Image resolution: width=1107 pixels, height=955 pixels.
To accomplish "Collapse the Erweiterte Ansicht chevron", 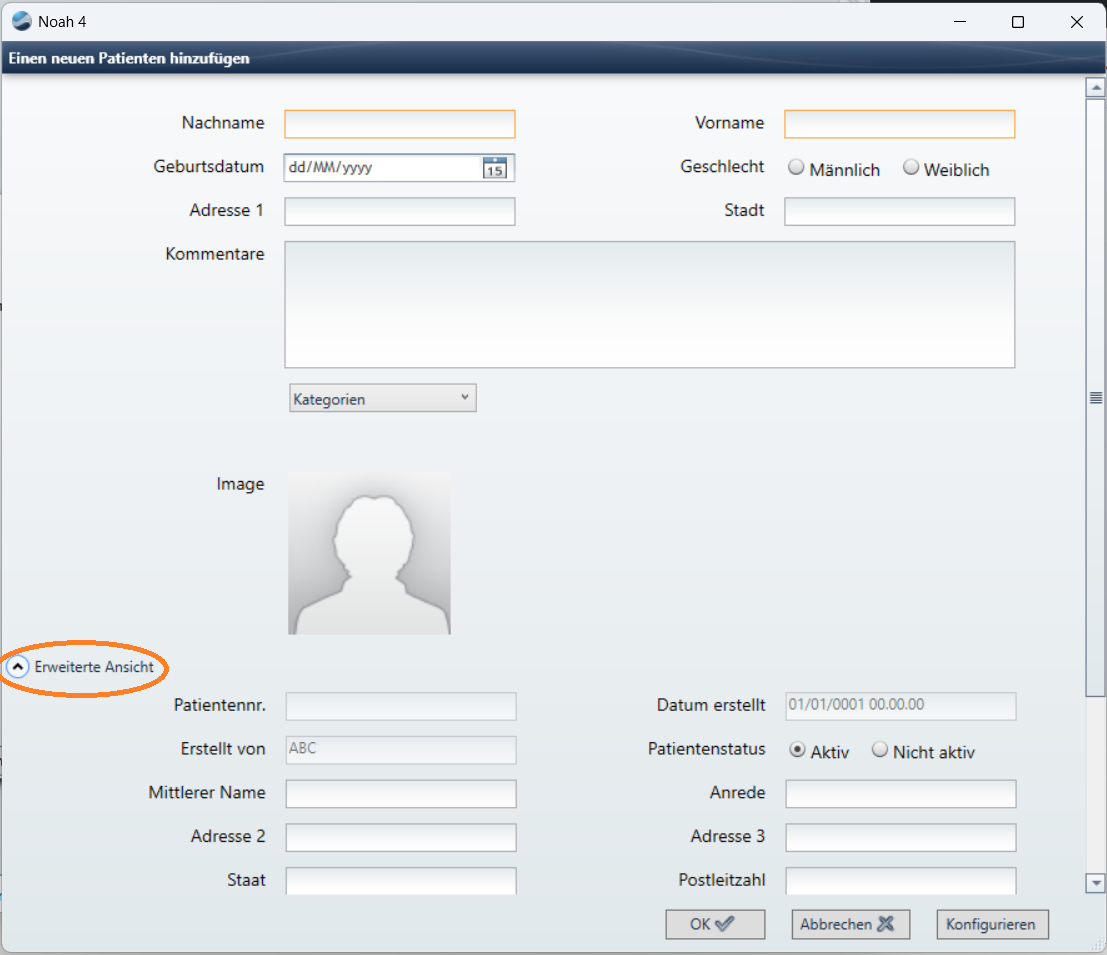I will [x=18, y=666].
